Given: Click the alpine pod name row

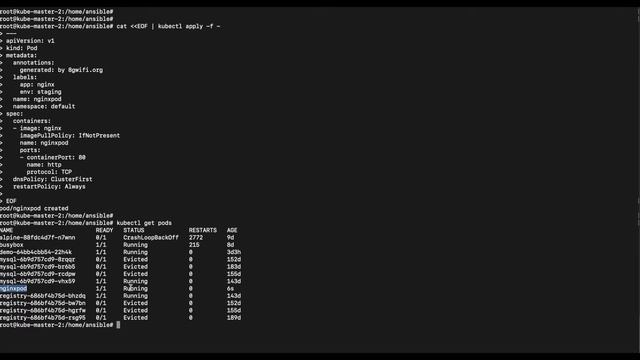Looking at the screenshot, I should click(x=38, y=238).
